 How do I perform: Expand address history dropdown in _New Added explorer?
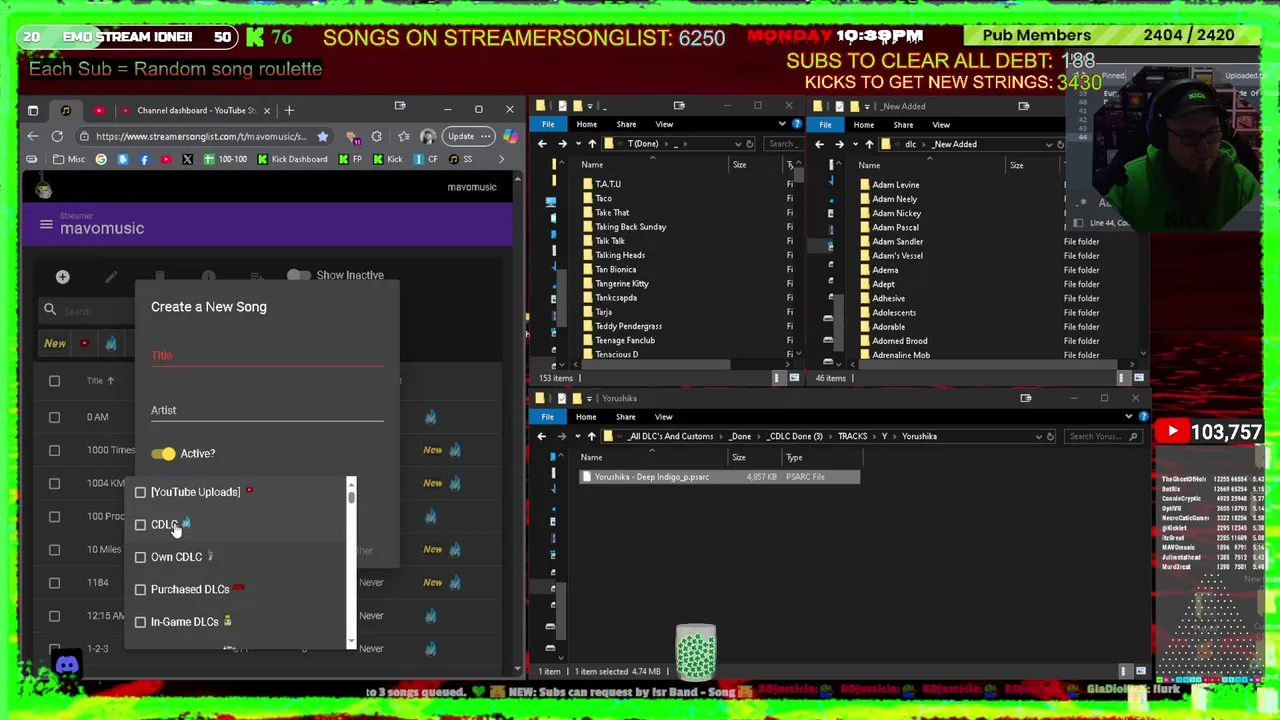1048,144
